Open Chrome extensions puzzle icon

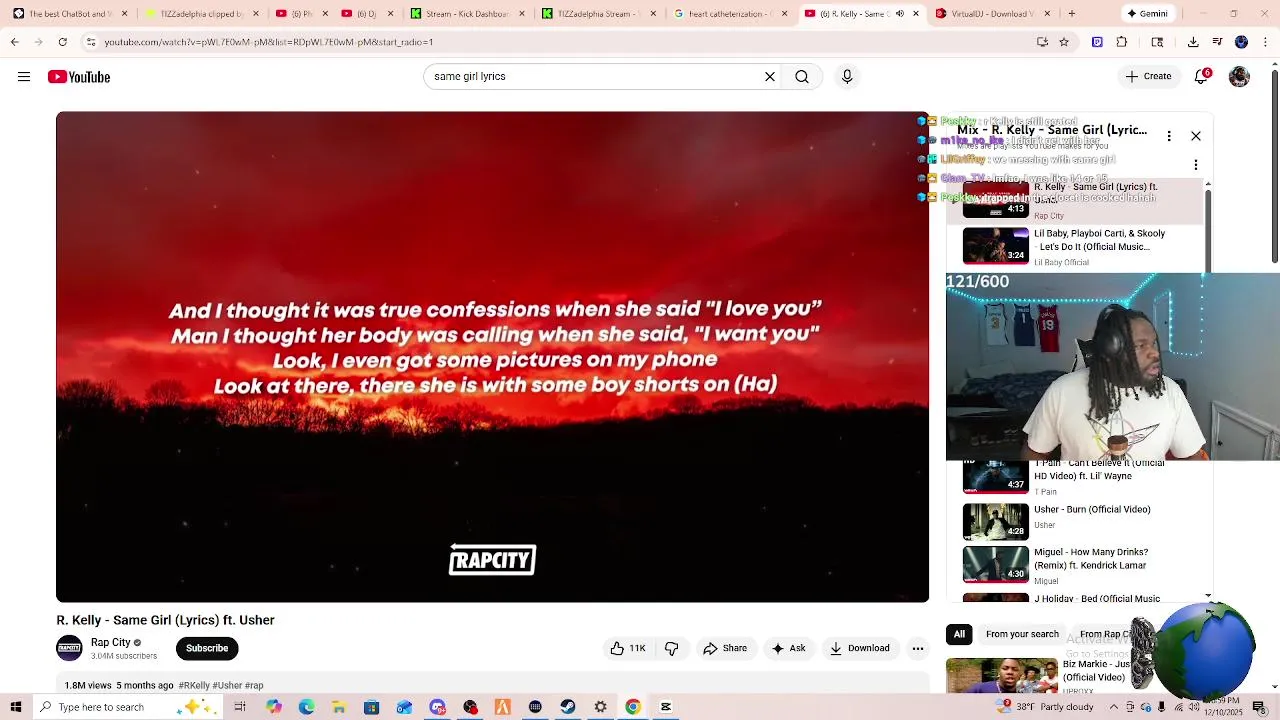(x=1122, y=42)
